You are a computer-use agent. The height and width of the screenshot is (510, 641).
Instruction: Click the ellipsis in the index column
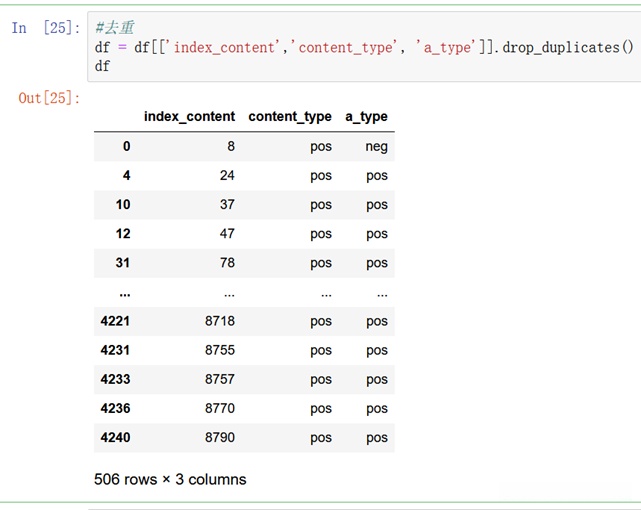[125, 295]
